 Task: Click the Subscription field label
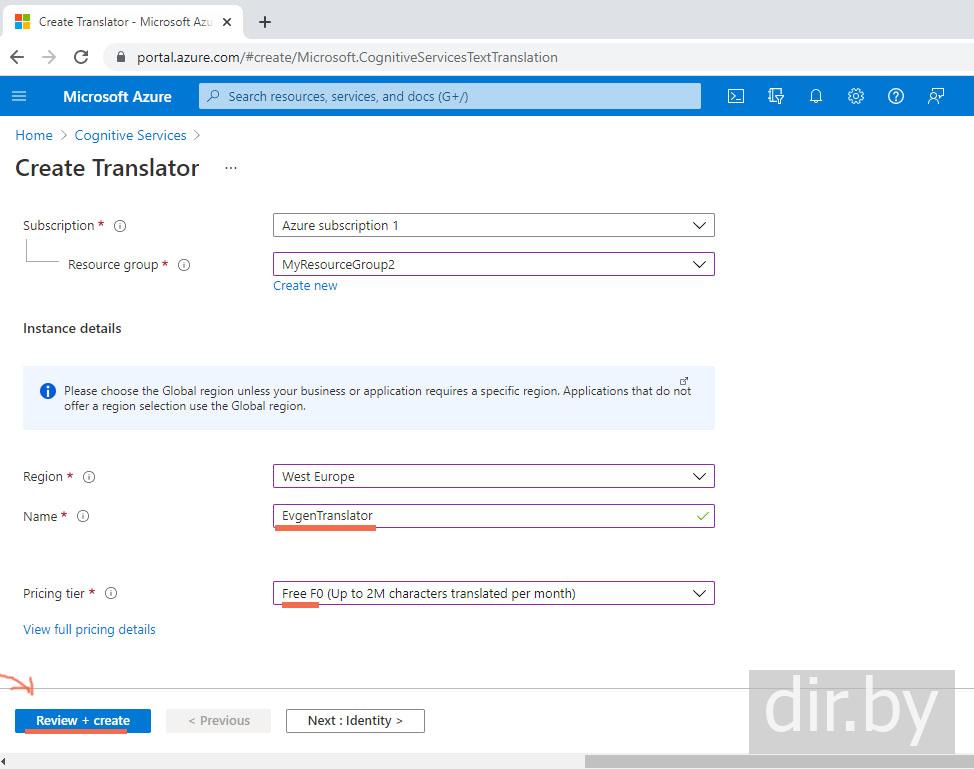click(x=58, y=225)
